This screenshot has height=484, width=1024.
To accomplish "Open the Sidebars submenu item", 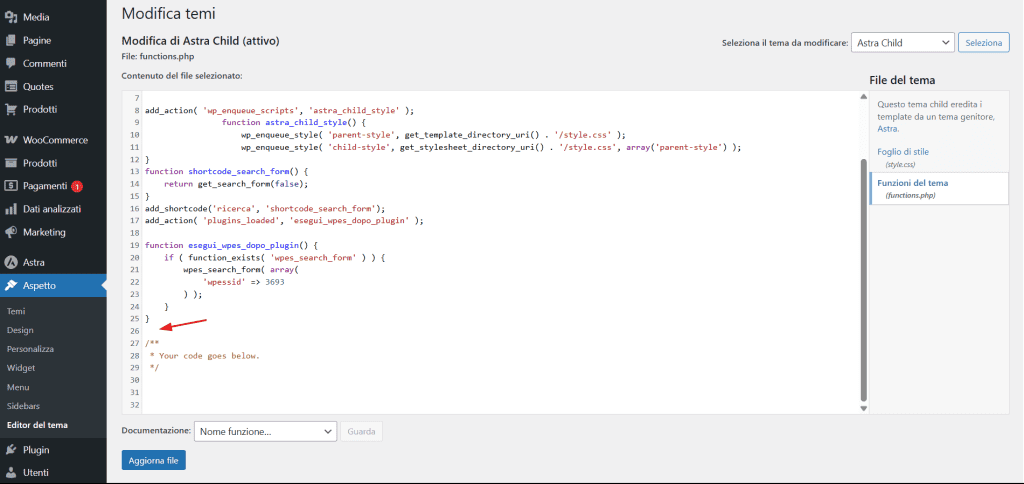I will 22,406.
